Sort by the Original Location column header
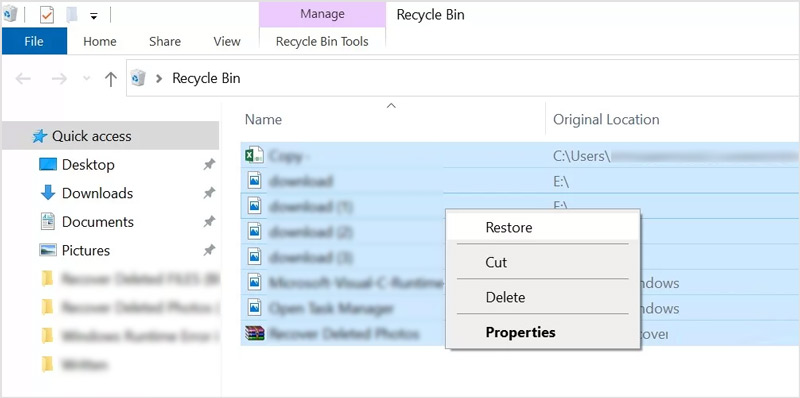This screenshot has height=398, width=800. (x=606, y=119)
